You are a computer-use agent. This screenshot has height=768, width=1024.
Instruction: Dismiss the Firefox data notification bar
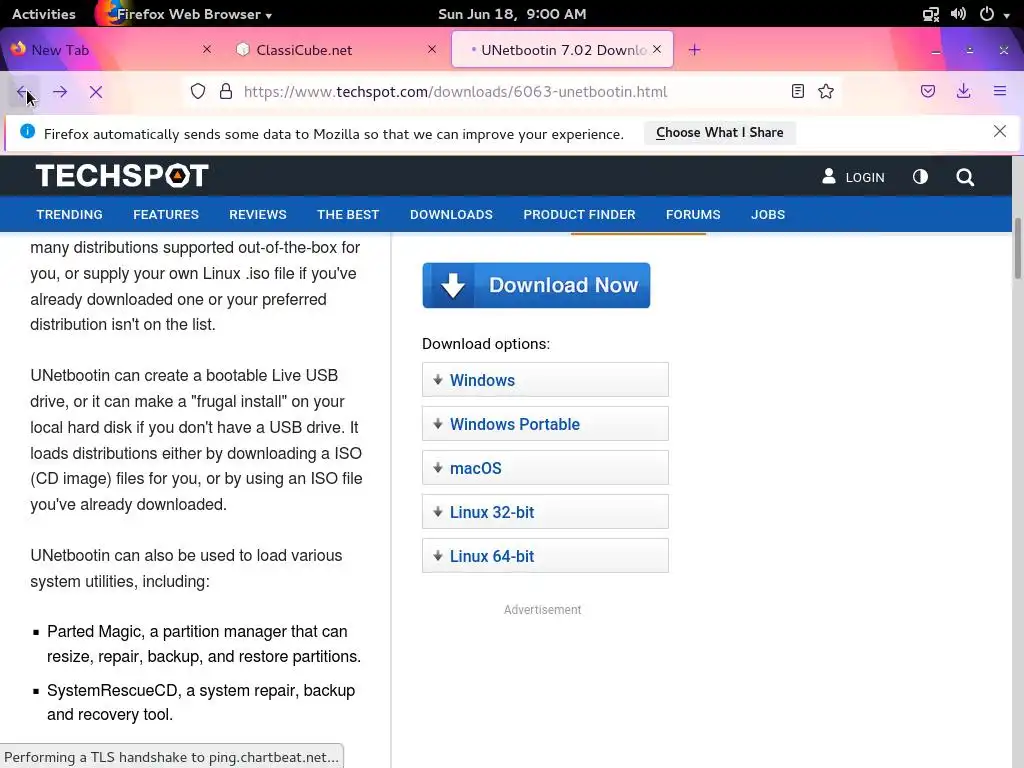[1000, 131]
